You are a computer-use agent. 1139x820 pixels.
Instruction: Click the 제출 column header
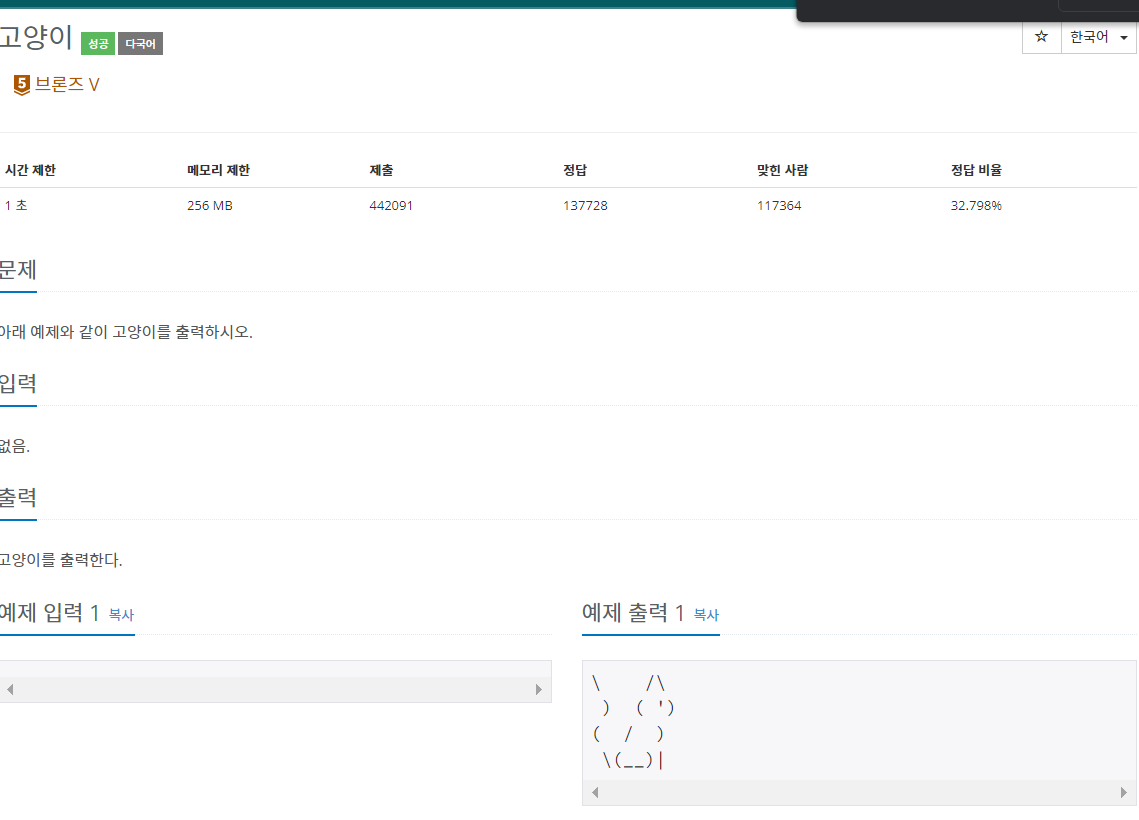381,170
